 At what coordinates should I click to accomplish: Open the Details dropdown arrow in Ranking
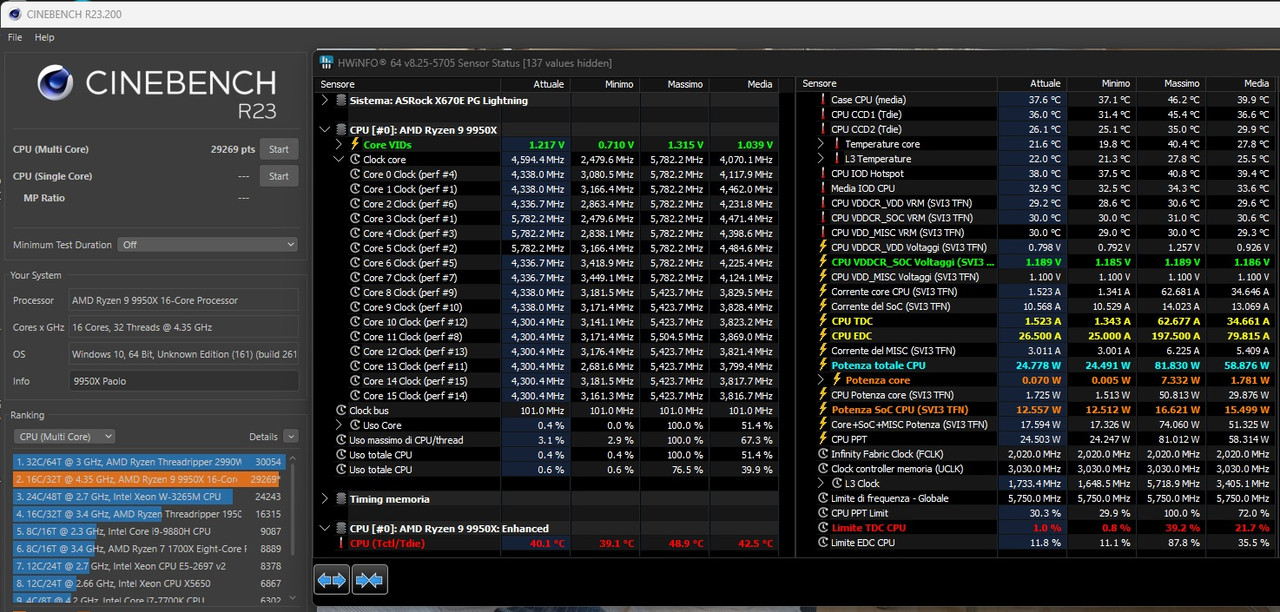tap(290, 436)
